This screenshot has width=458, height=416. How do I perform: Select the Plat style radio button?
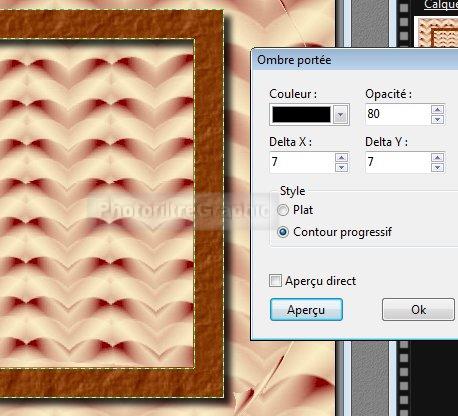283,210
